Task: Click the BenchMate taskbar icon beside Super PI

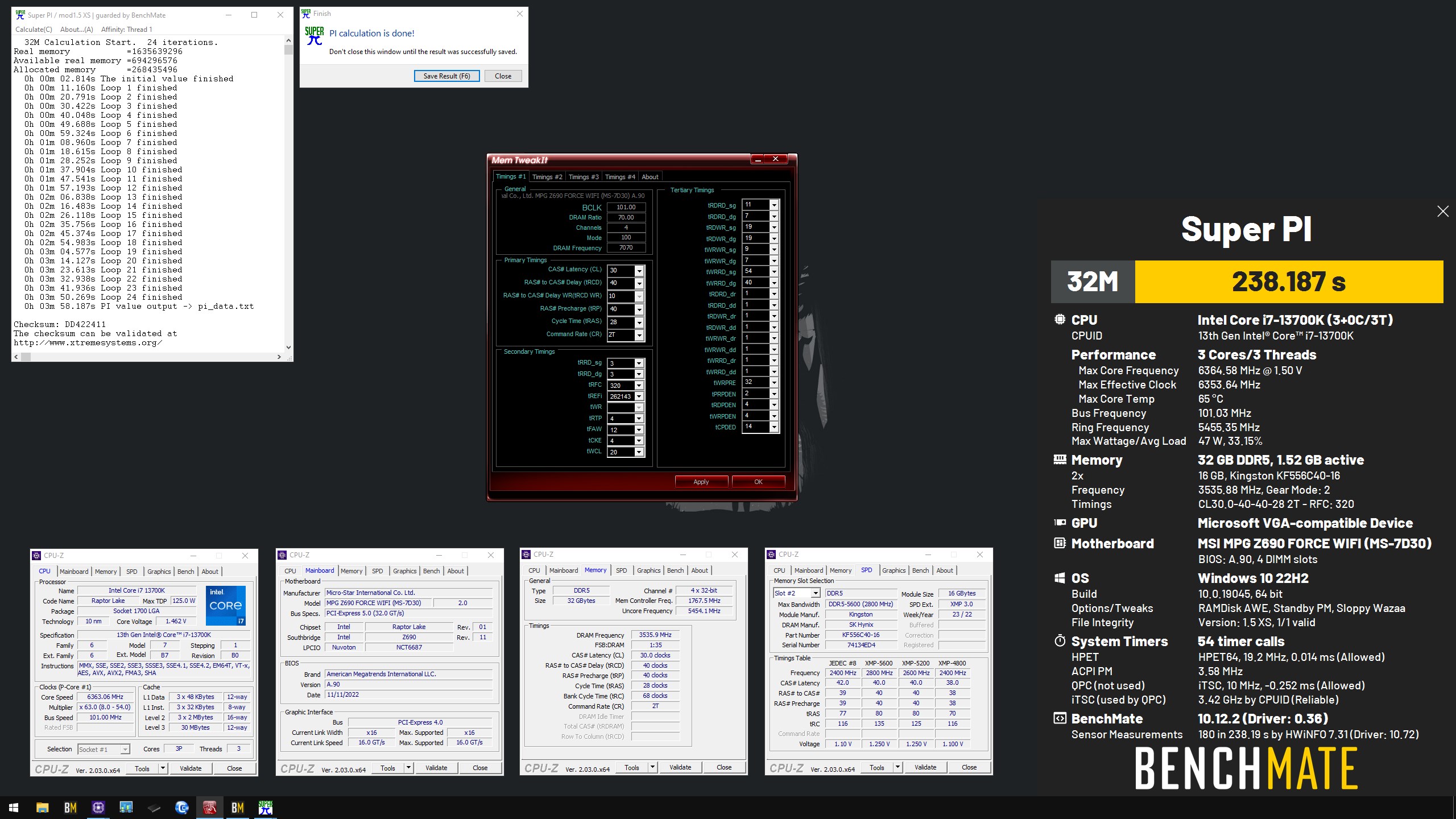Action: (238, 808)
